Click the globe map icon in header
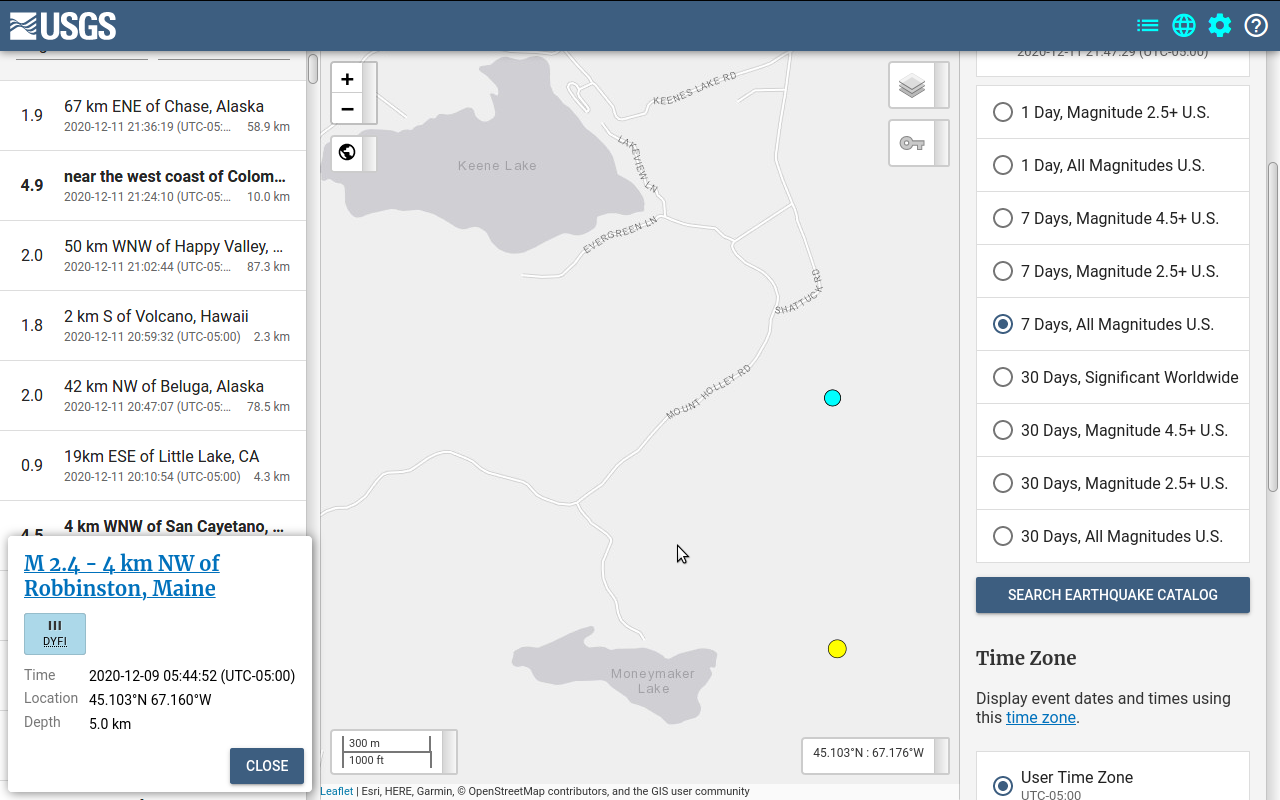Image resolution: width=1280 pixels, height=800 pixels. pyautogui.click(x=1184, y=26)
